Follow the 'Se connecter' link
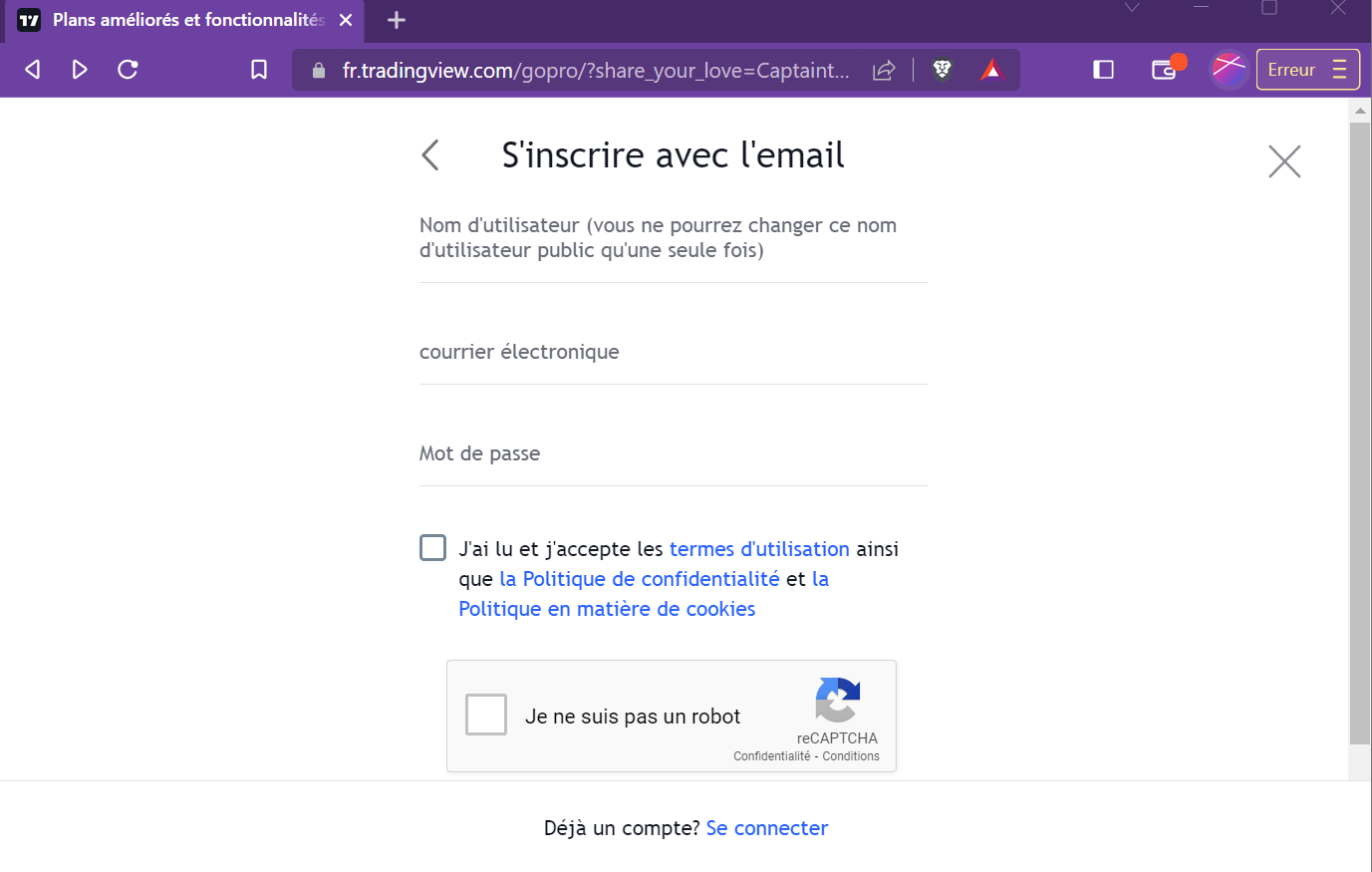 point(767,828)
